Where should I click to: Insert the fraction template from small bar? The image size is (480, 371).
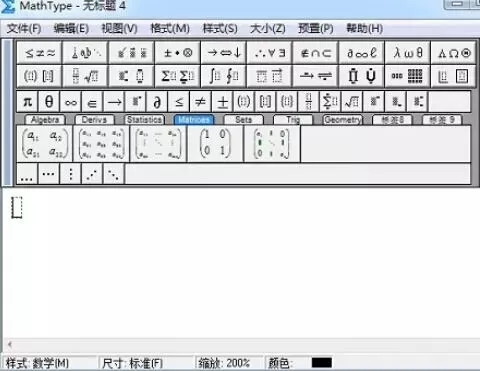click(x=309, y=101)
